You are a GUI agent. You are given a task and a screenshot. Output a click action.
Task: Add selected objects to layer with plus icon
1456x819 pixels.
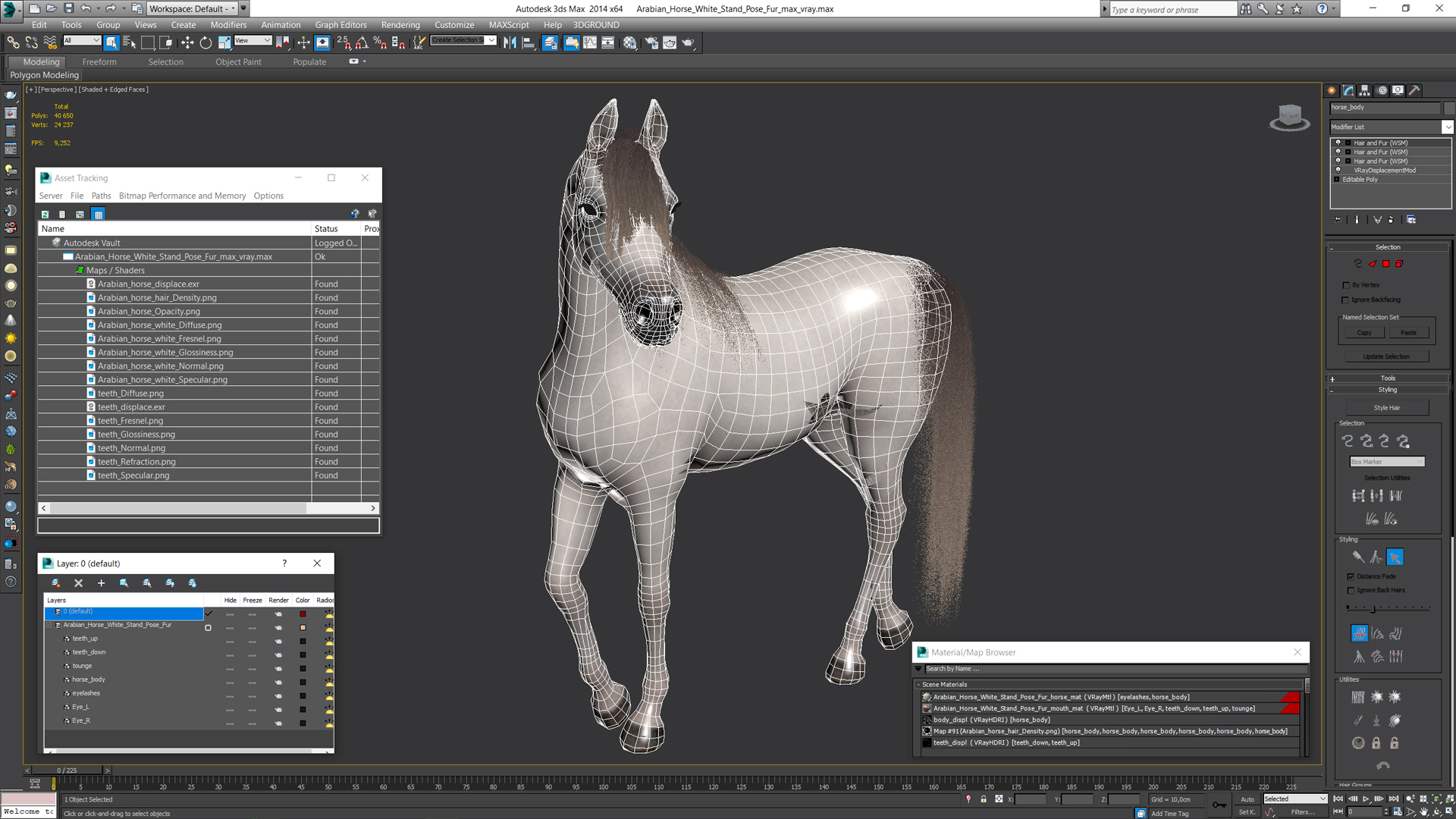point(101,583)
